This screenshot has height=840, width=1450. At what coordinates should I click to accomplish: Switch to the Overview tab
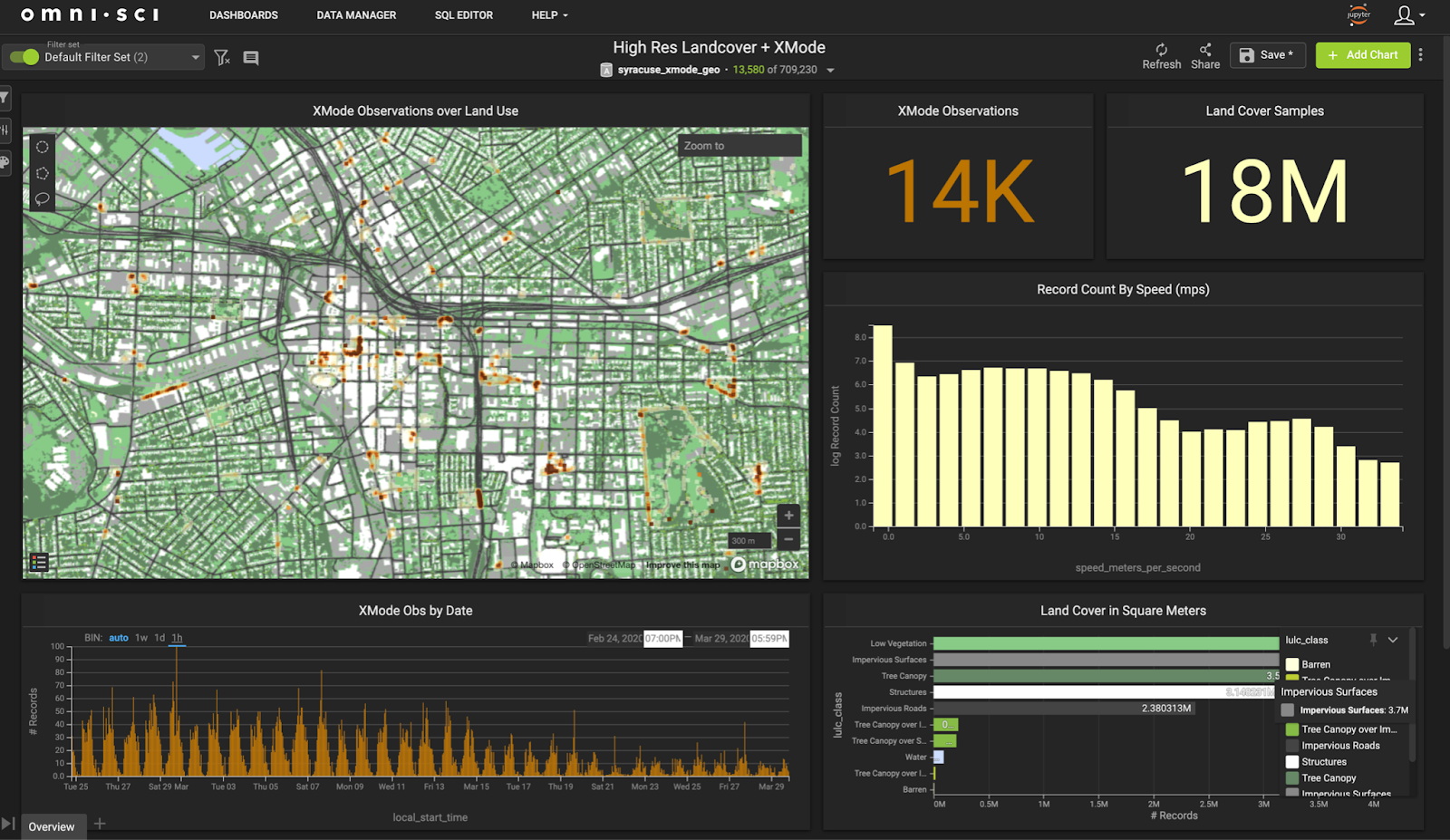pos(52,826)
